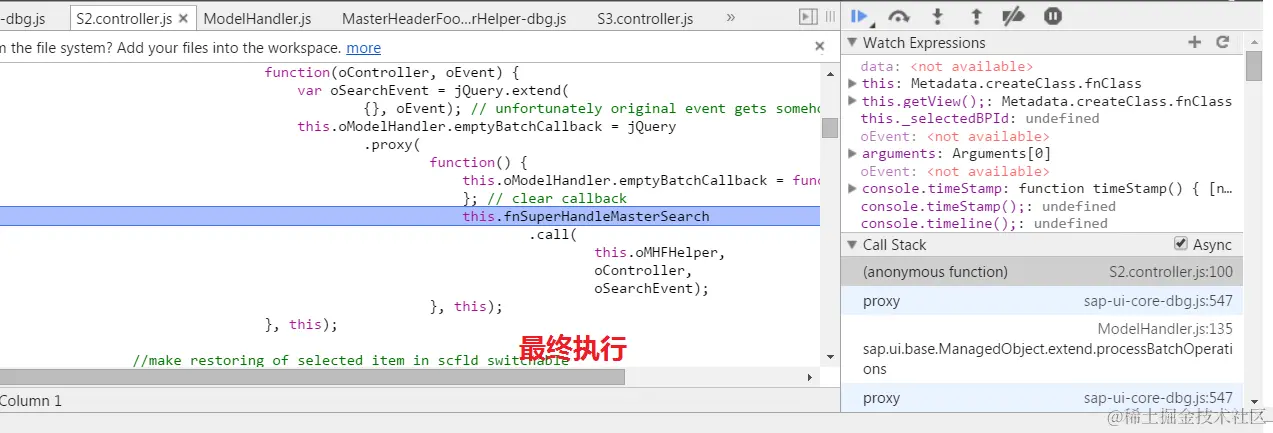Expand the arguments: Arguments[0] entry
Image resolution: width=1273 pixels, height=433 pixels.
(x=852, y=153)
